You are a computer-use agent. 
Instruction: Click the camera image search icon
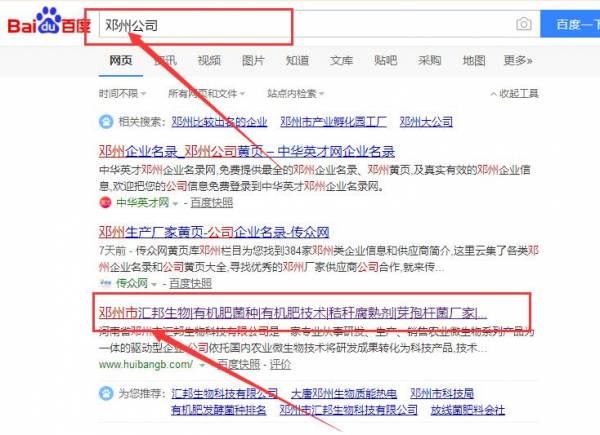click(x=523, y=24)
